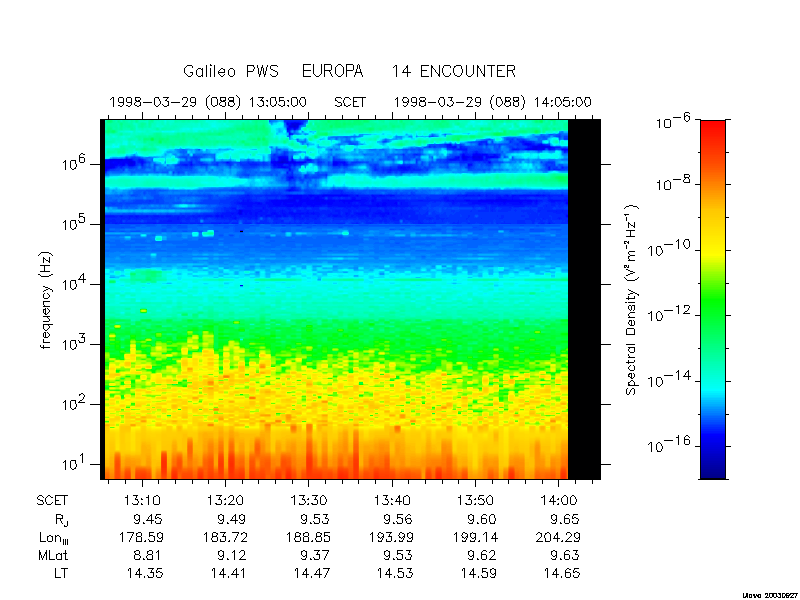
Task: Click the MLat value '9.63'
Action: click(565, 555)
